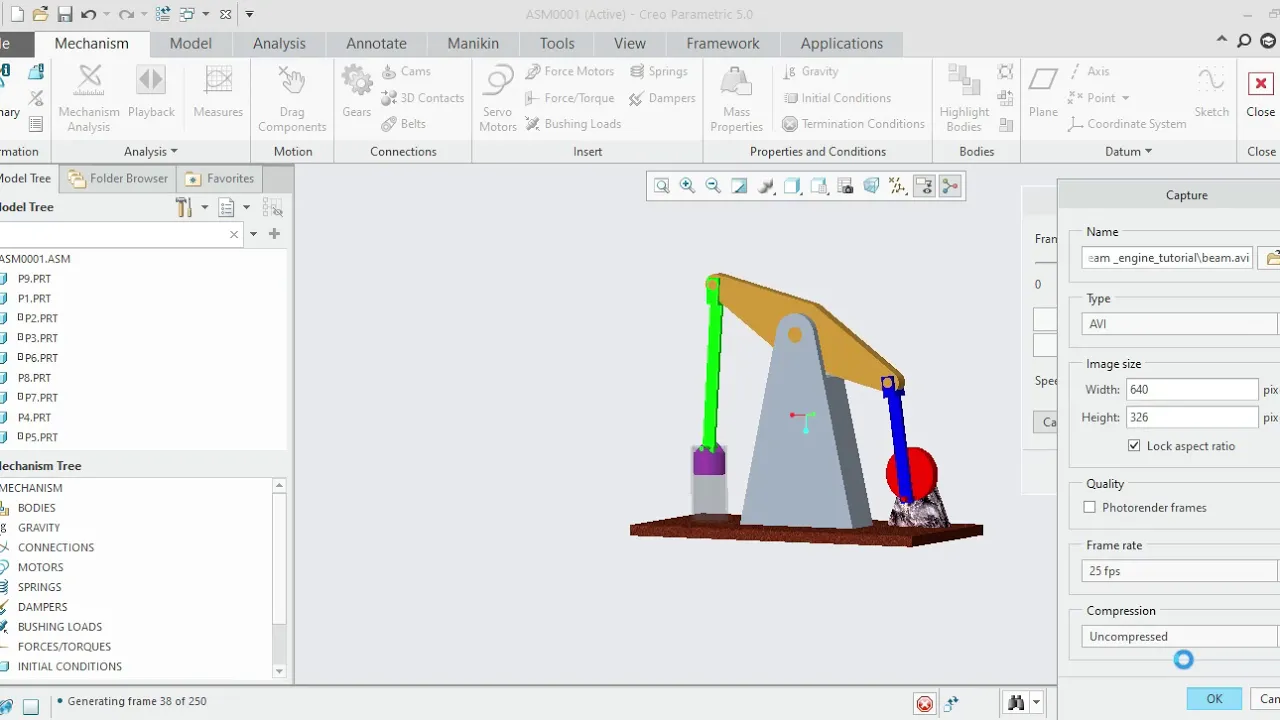Enable the Photorender frames checkbox
1280x720 pixels.
(1090, 508)
